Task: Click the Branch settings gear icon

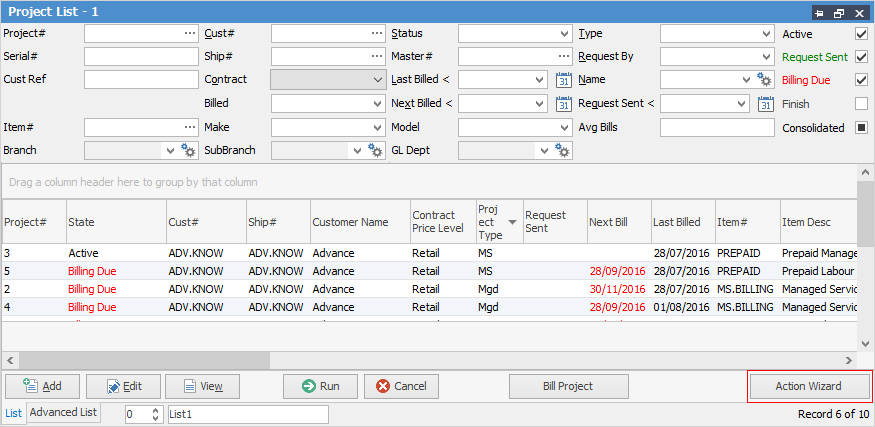Action: pyautogui.click(x=189, y=150)
